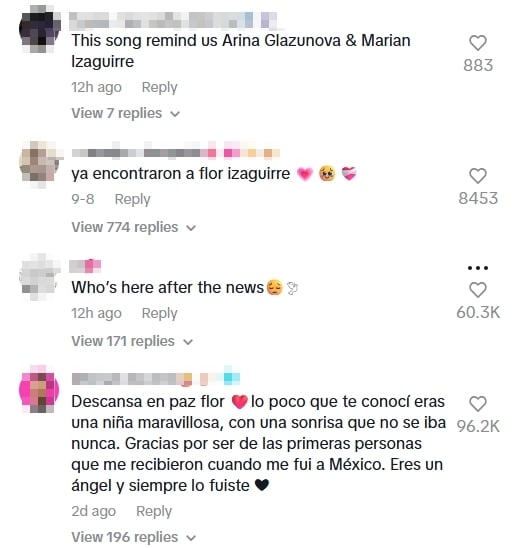
Task: Reply to the comment posted 2d ago
Action: [154, 511]
